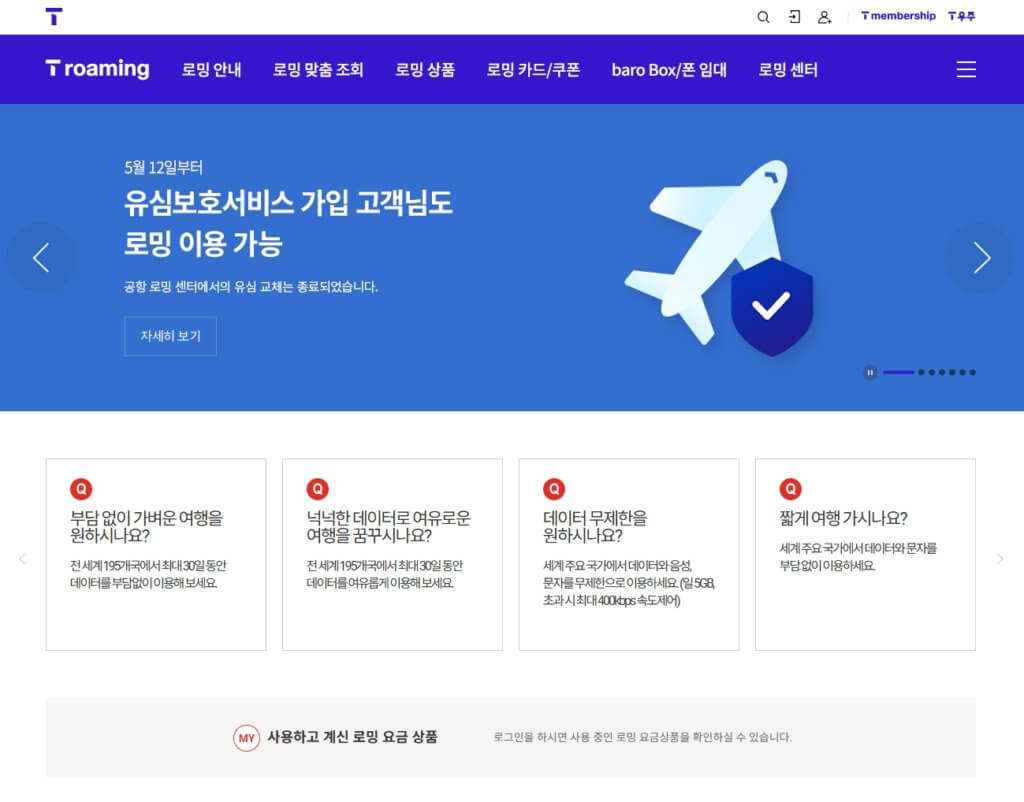
Task: Click the search magnifier icon
Action: (x=763, y=17)
